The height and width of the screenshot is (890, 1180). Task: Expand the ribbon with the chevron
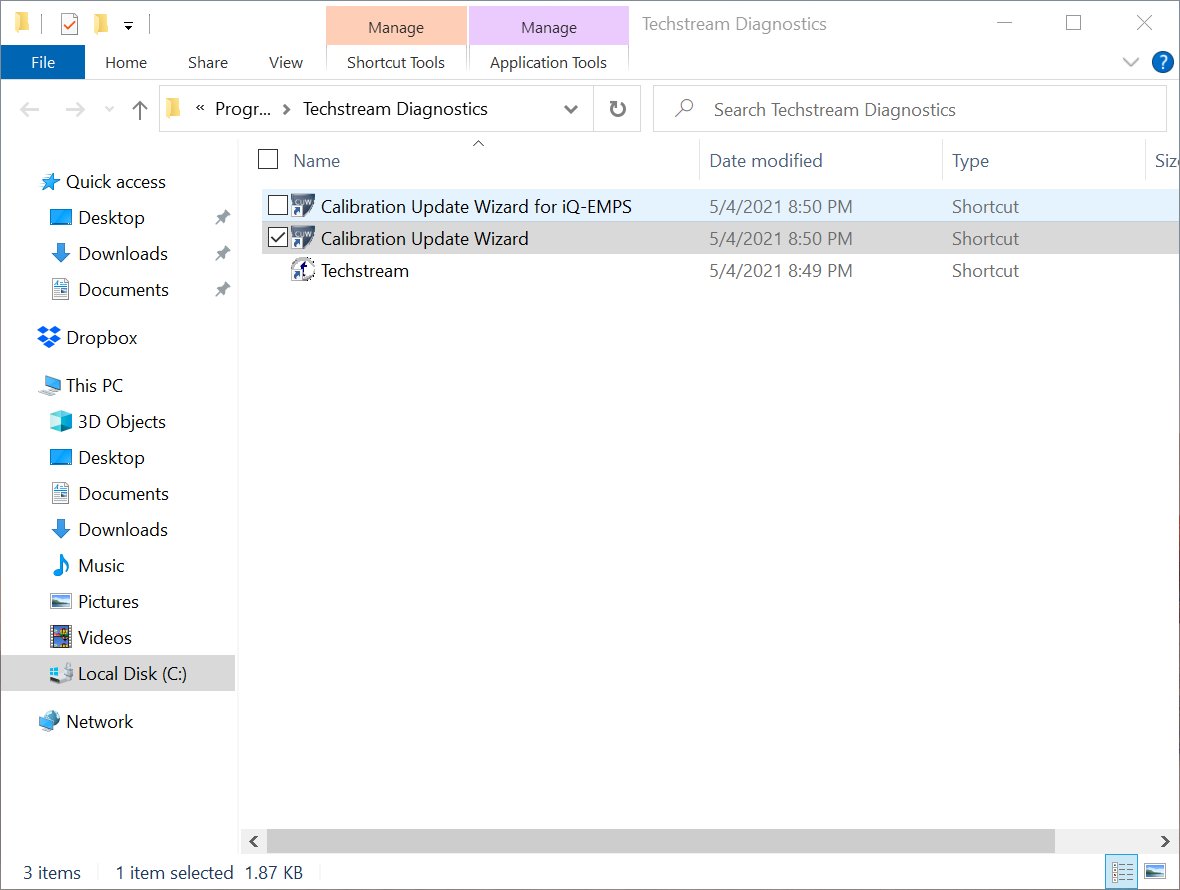point(1130,62)
